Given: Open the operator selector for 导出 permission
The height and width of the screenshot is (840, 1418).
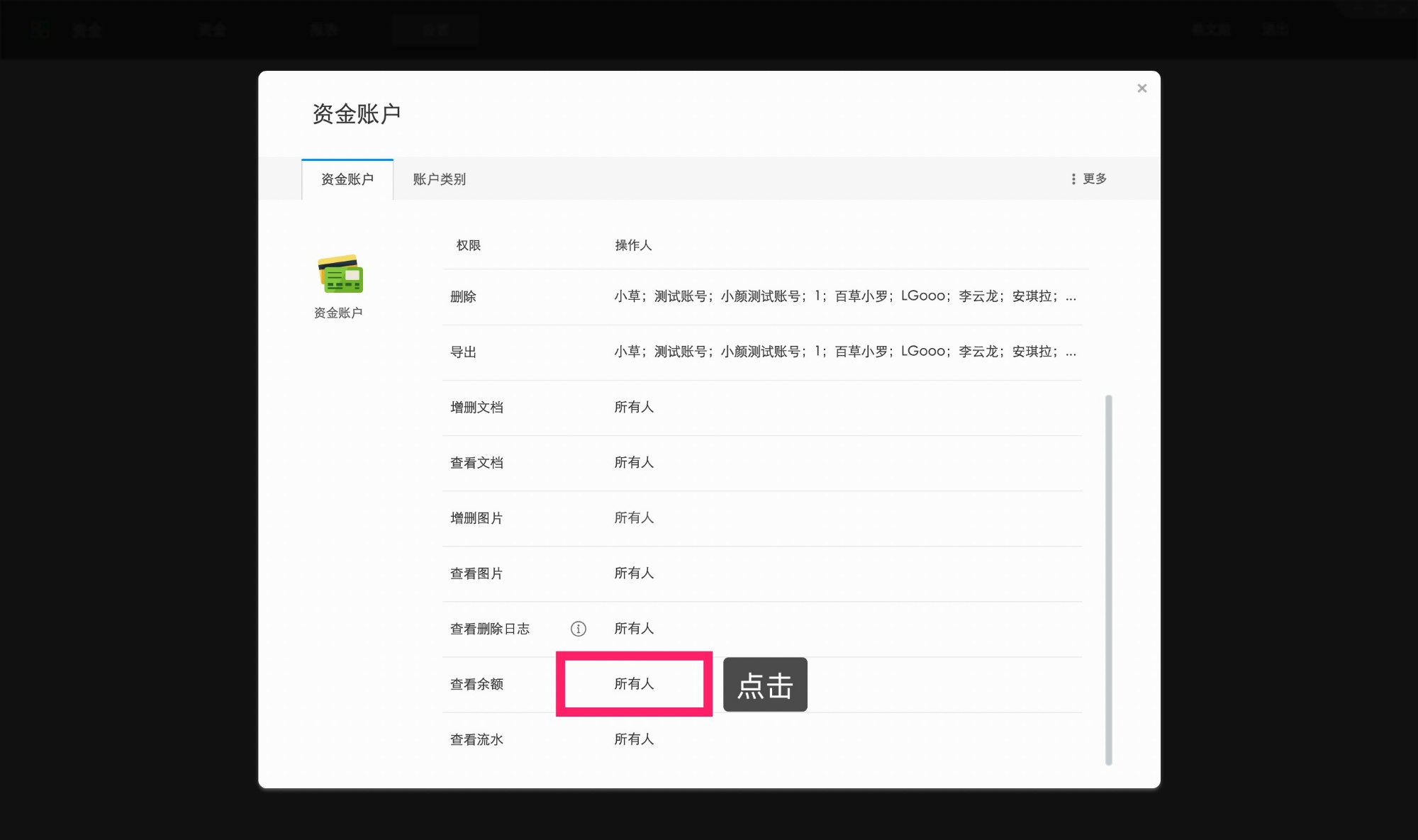Looking at the screenshot, I should click(844, 351).
